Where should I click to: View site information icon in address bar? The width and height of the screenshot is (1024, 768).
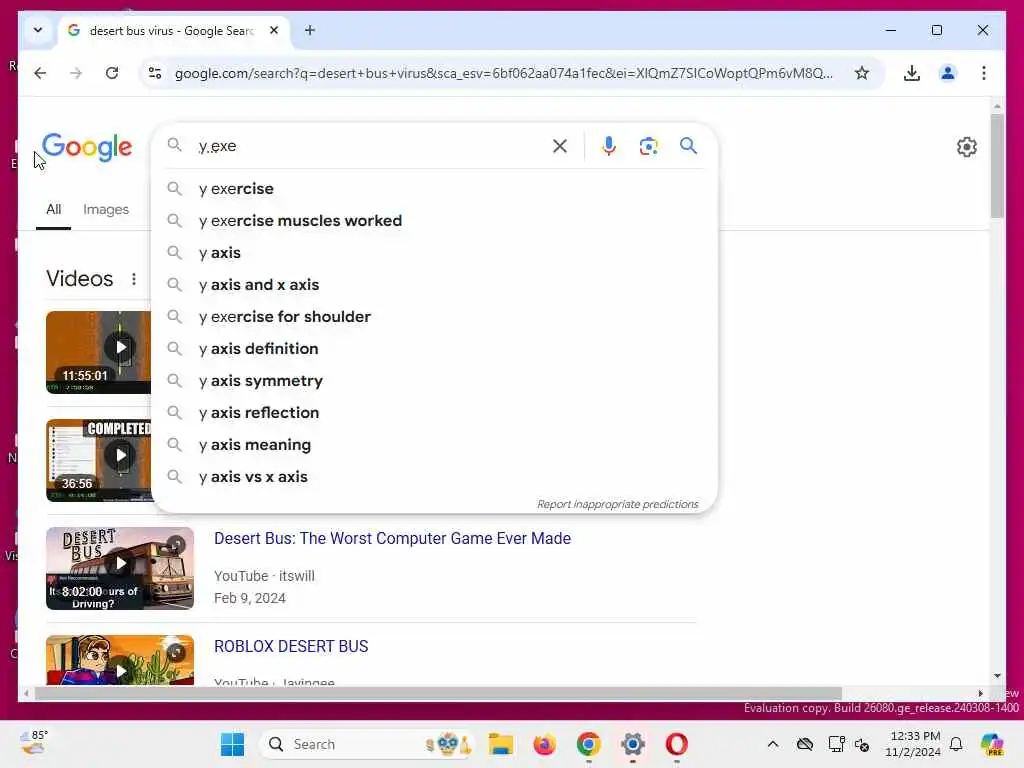[155, 73]
